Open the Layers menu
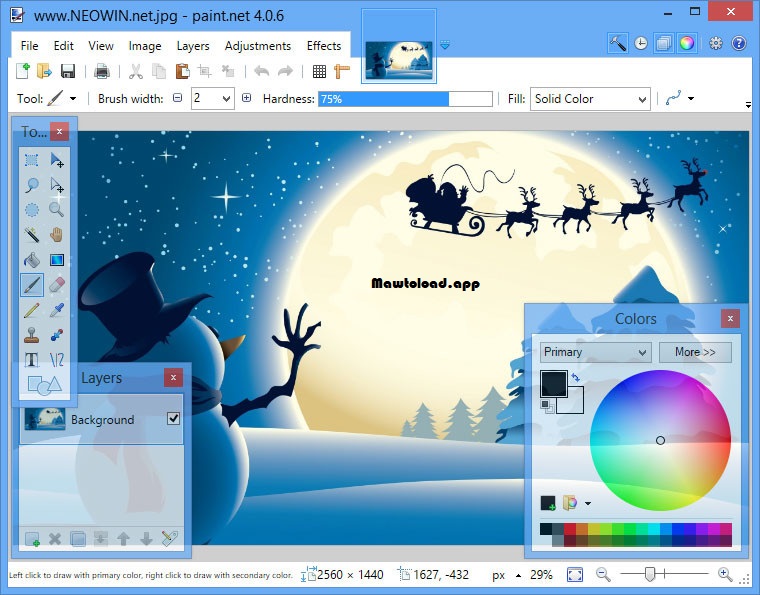 (x=193, y=46)
